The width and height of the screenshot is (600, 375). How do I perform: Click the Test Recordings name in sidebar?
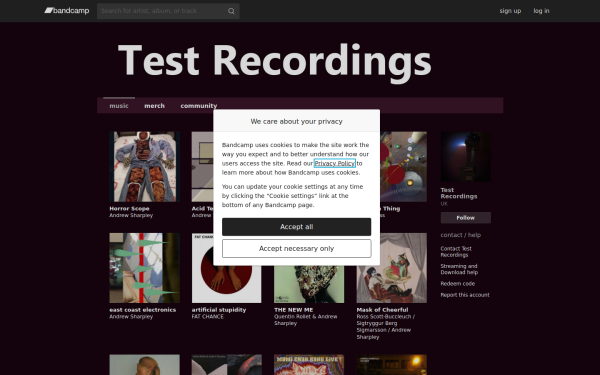coord(459,193)
